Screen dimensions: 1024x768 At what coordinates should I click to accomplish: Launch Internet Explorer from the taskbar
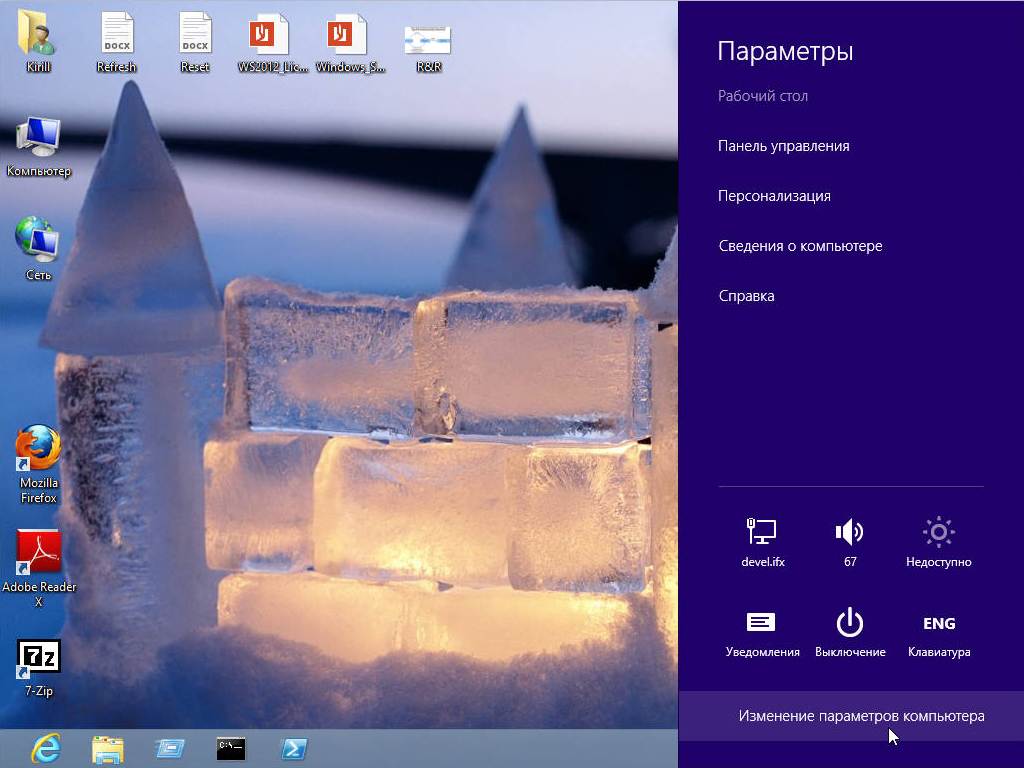[x=46, y=748]
